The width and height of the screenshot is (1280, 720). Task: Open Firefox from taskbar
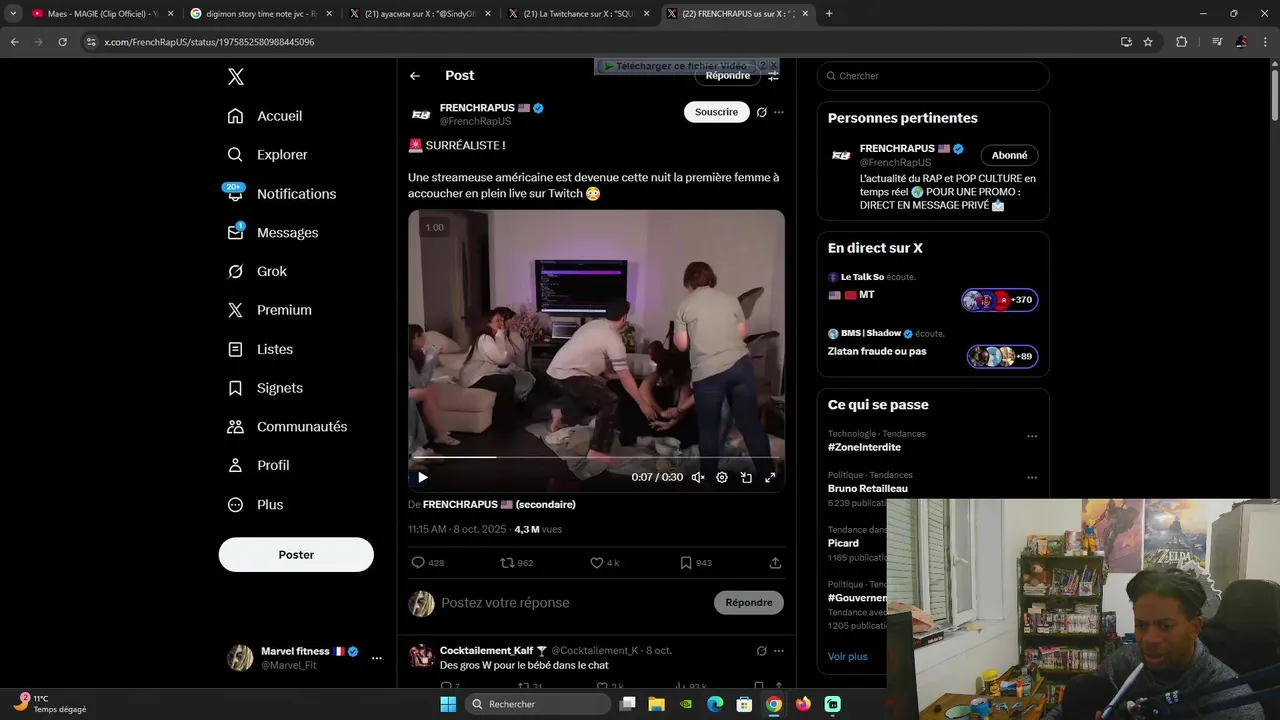[803, 704]
